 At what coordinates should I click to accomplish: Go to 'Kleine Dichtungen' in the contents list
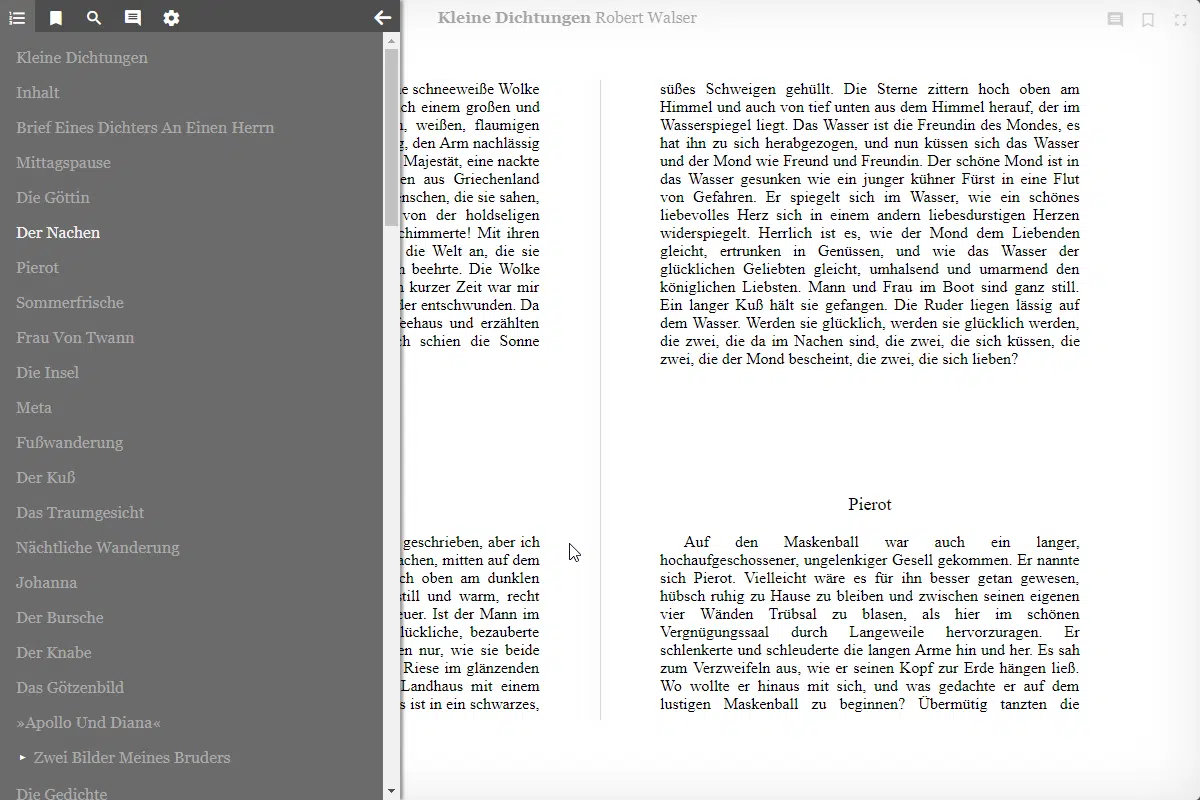click(x=82, y=57)
